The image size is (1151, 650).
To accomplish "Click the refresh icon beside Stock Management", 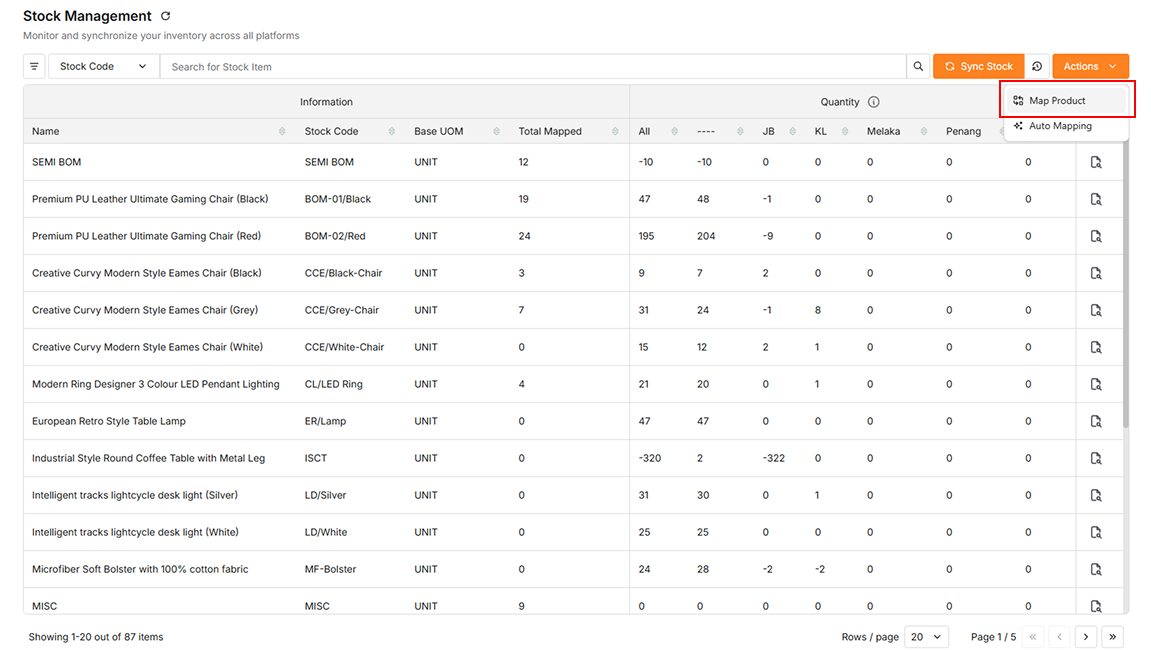I will pos(165,16).
